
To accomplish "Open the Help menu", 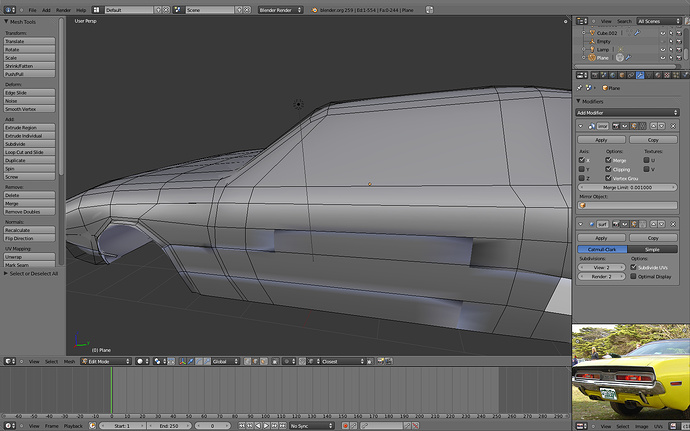I will 81,10.
